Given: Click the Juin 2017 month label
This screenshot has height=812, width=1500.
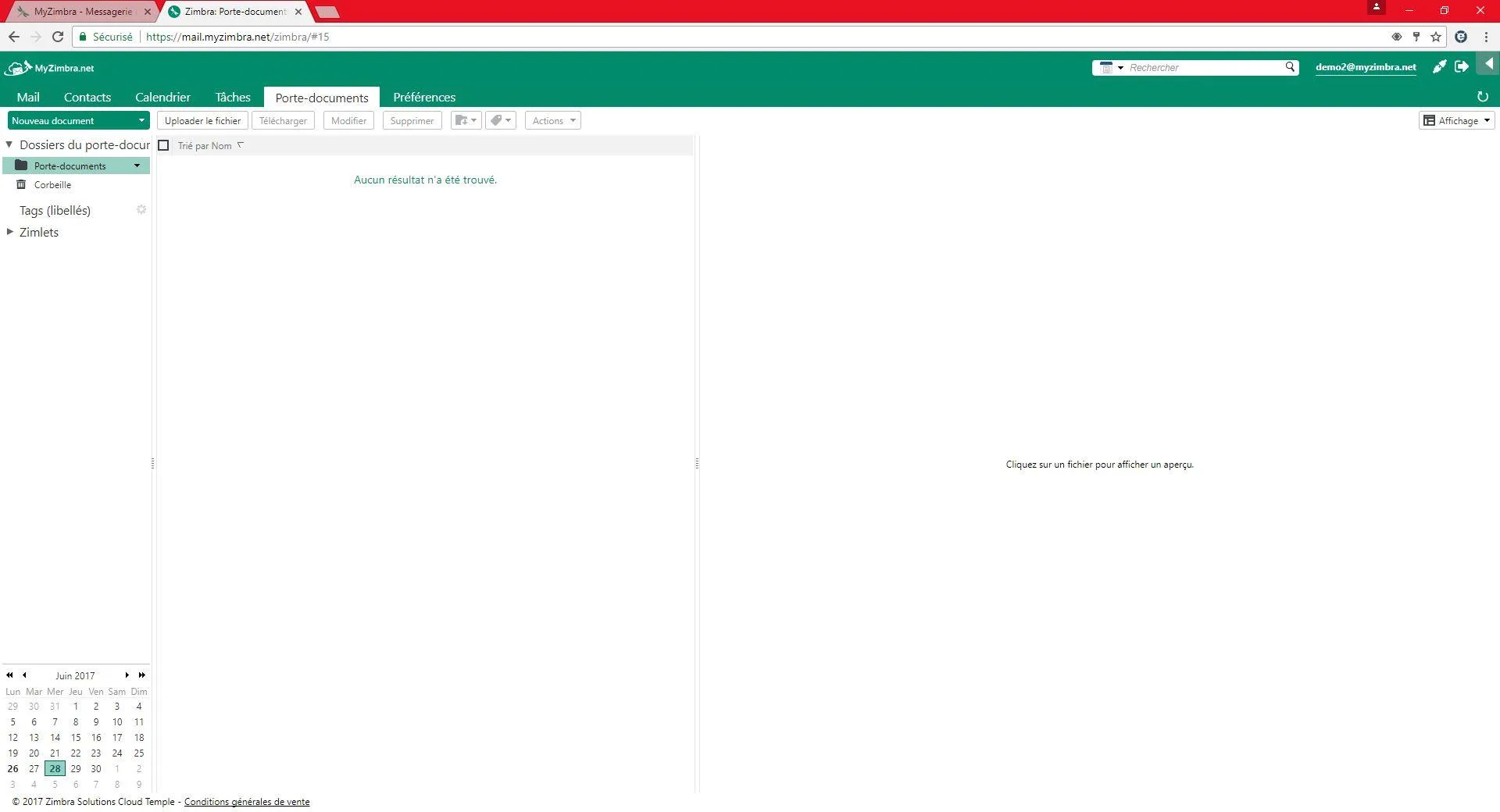Looking at the screenshot, I should [75, 675].
